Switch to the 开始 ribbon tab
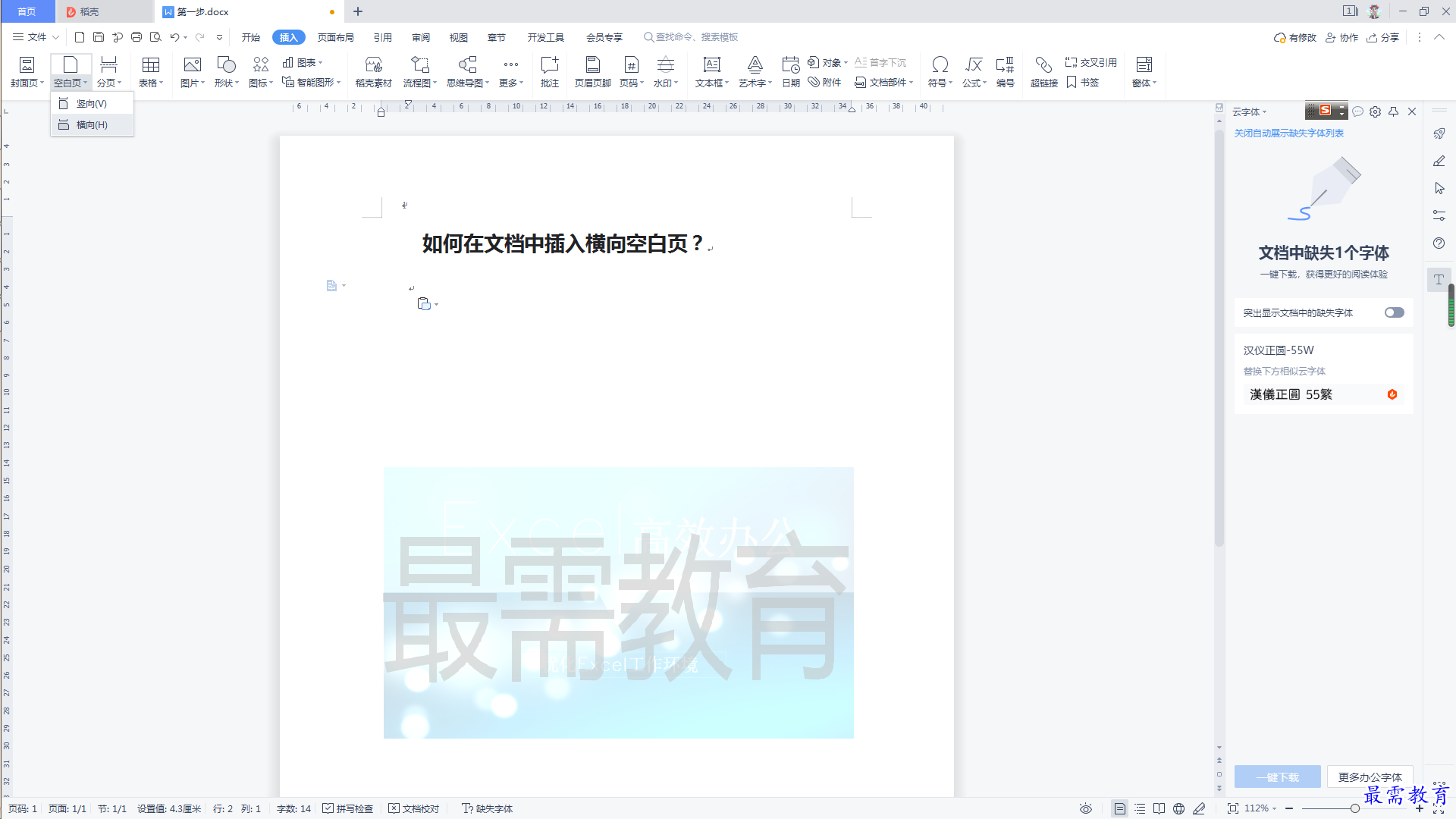The width and height of the screenshot is (1456, 819). pyautogui.click(x=251, y=37)
